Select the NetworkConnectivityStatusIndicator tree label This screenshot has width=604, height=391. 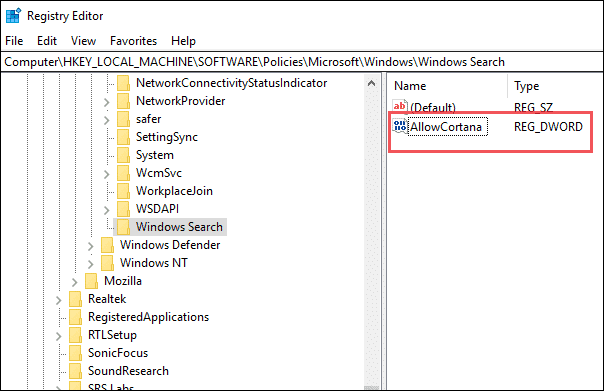coord(232,83)
